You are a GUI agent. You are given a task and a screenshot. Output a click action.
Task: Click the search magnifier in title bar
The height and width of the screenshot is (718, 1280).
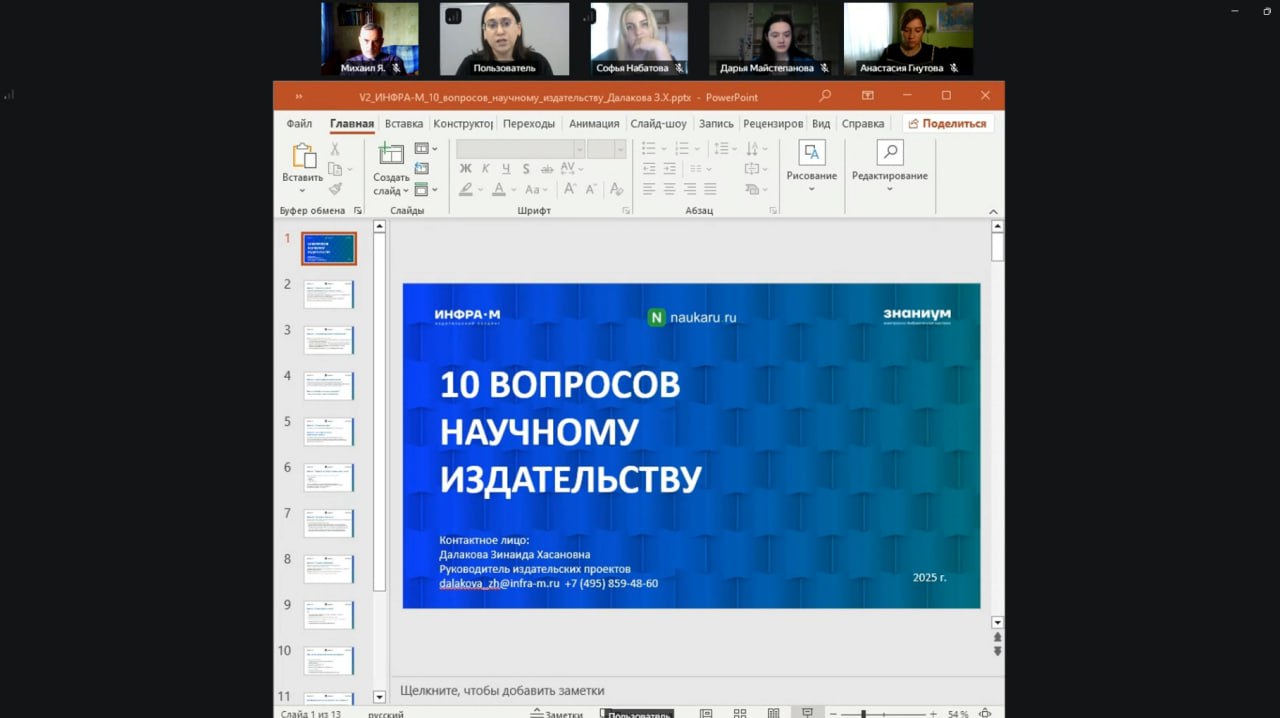point(825,96)
